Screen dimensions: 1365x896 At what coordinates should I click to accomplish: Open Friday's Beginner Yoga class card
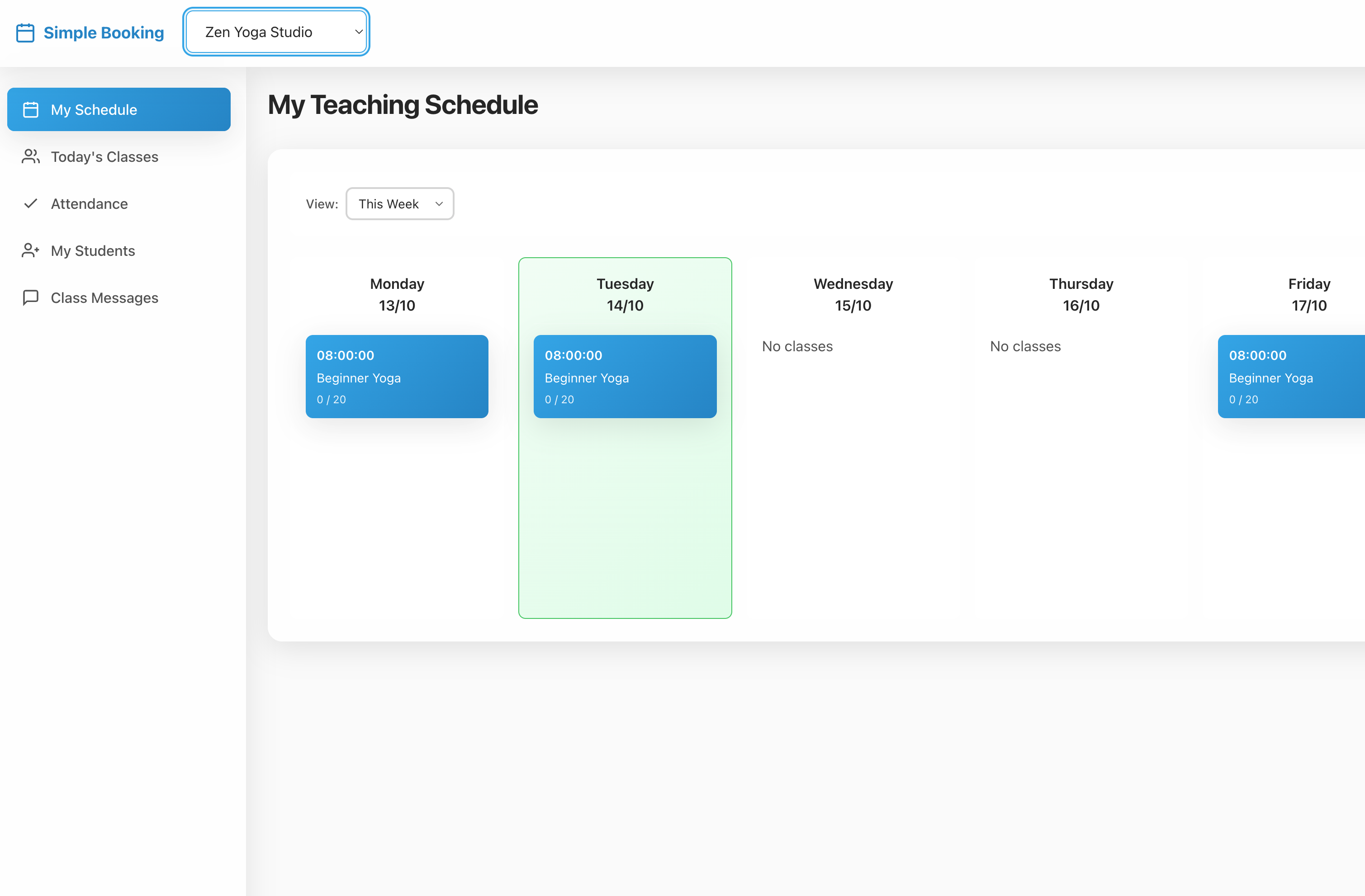point(1290,377)
